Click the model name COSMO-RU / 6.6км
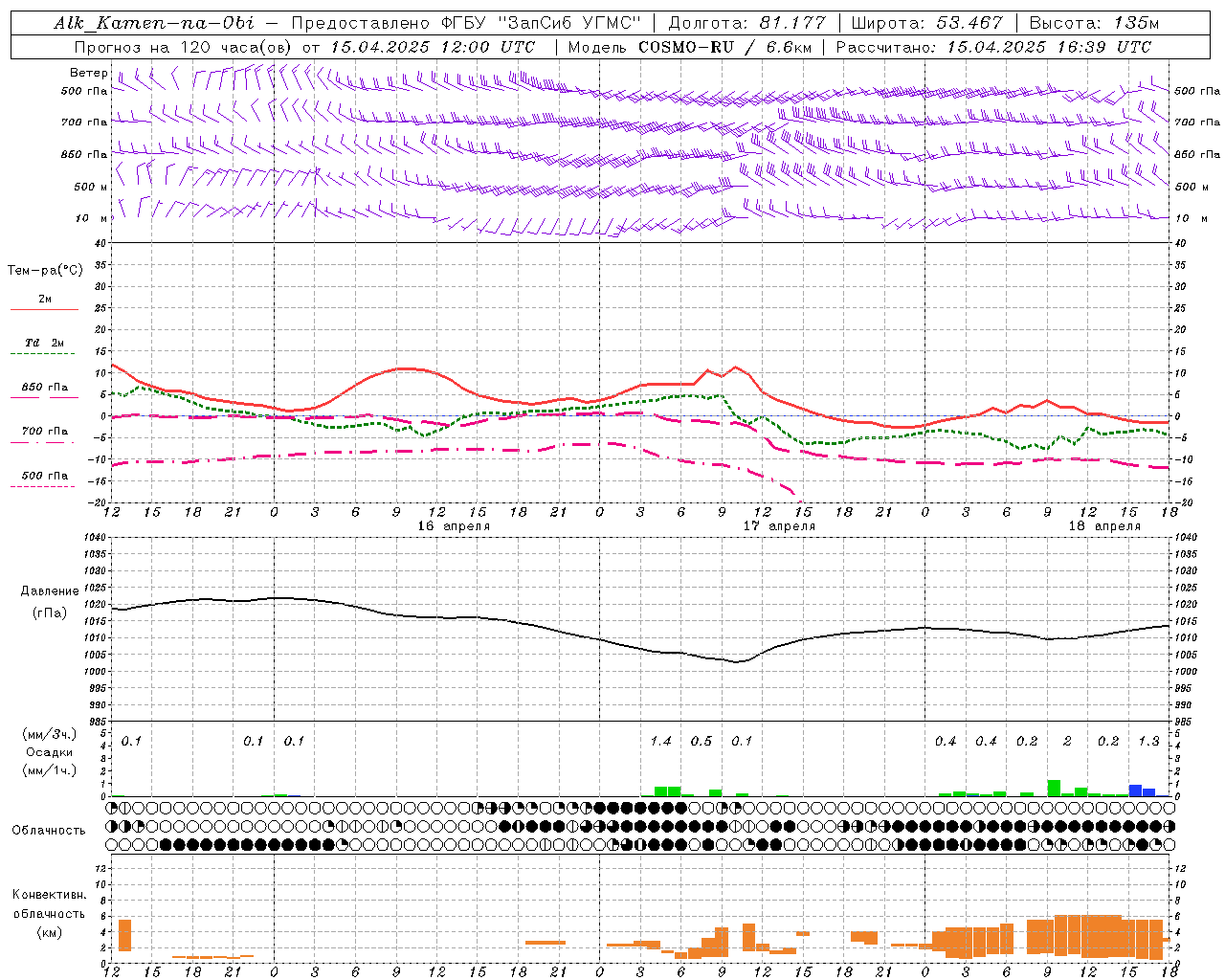 tap(725, 47)
